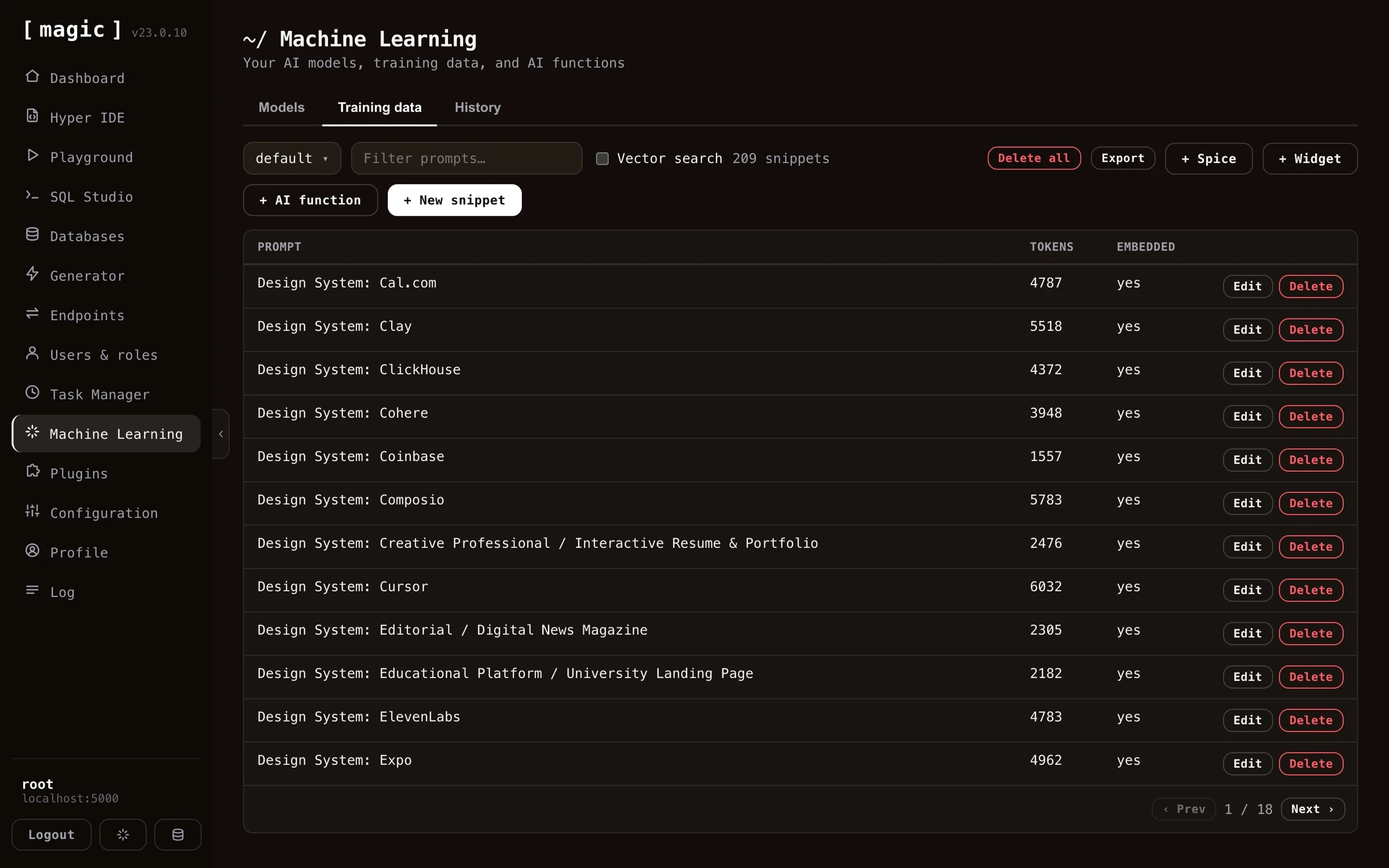Click the Configuration sliders icon

click(32, 511)
